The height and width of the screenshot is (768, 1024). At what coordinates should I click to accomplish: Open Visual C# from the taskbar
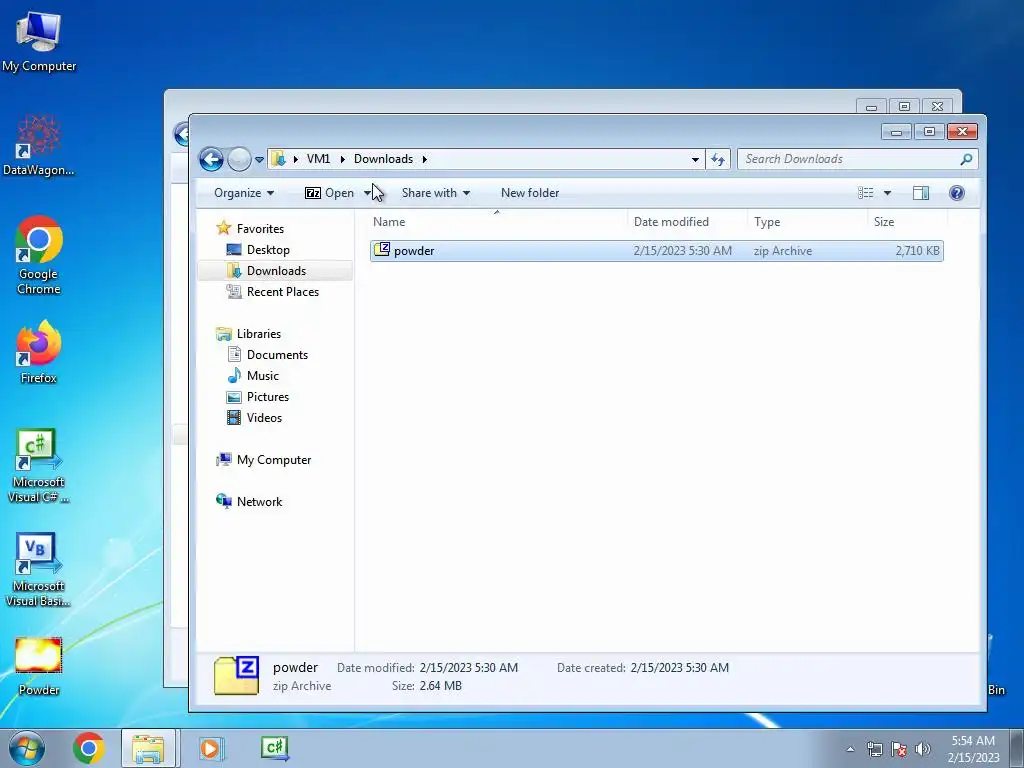(x=275, y=748)
